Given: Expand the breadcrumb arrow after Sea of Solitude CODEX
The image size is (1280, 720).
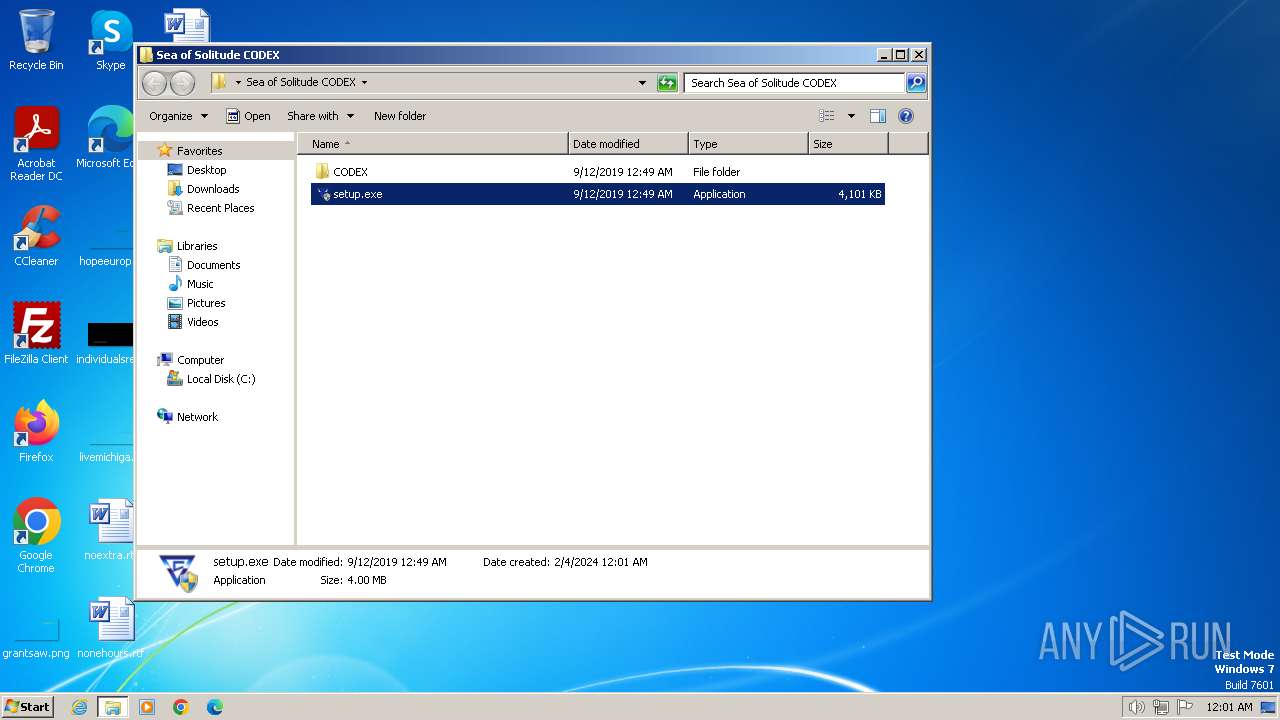Looking at the screenshot, I should (x=364, y=83).
